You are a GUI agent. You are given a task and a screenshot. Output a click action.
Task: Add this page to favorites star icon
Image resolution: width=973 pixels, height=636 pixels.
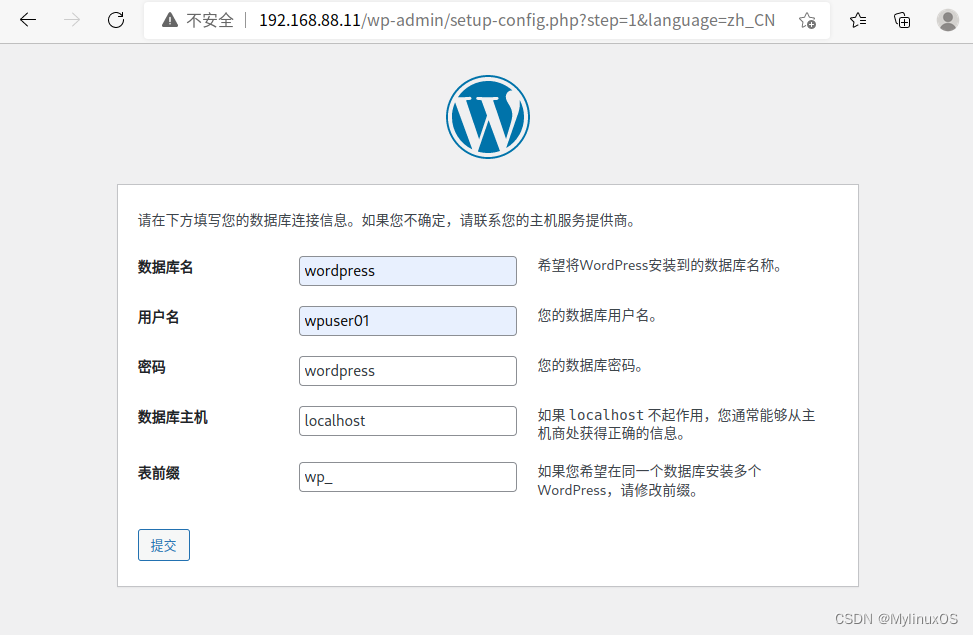(807, 20)
